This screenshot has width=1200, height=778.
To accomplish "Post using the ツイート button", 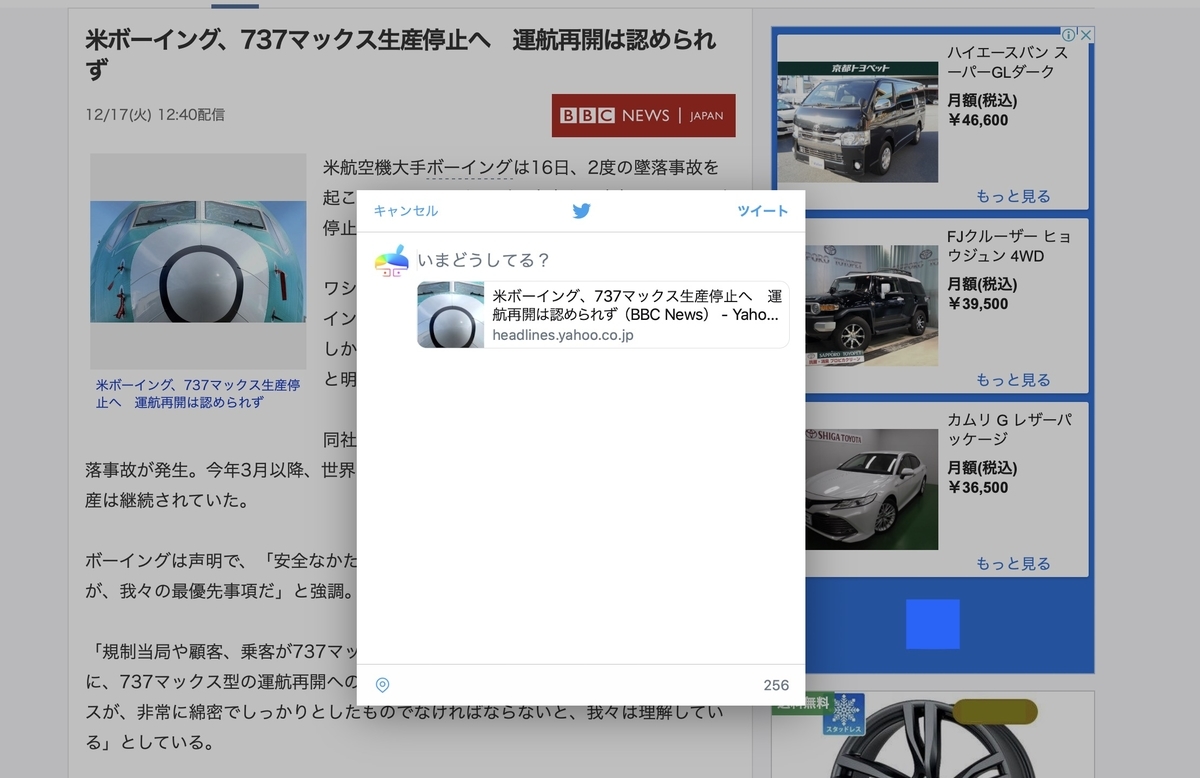I will (x=763, y=211).
